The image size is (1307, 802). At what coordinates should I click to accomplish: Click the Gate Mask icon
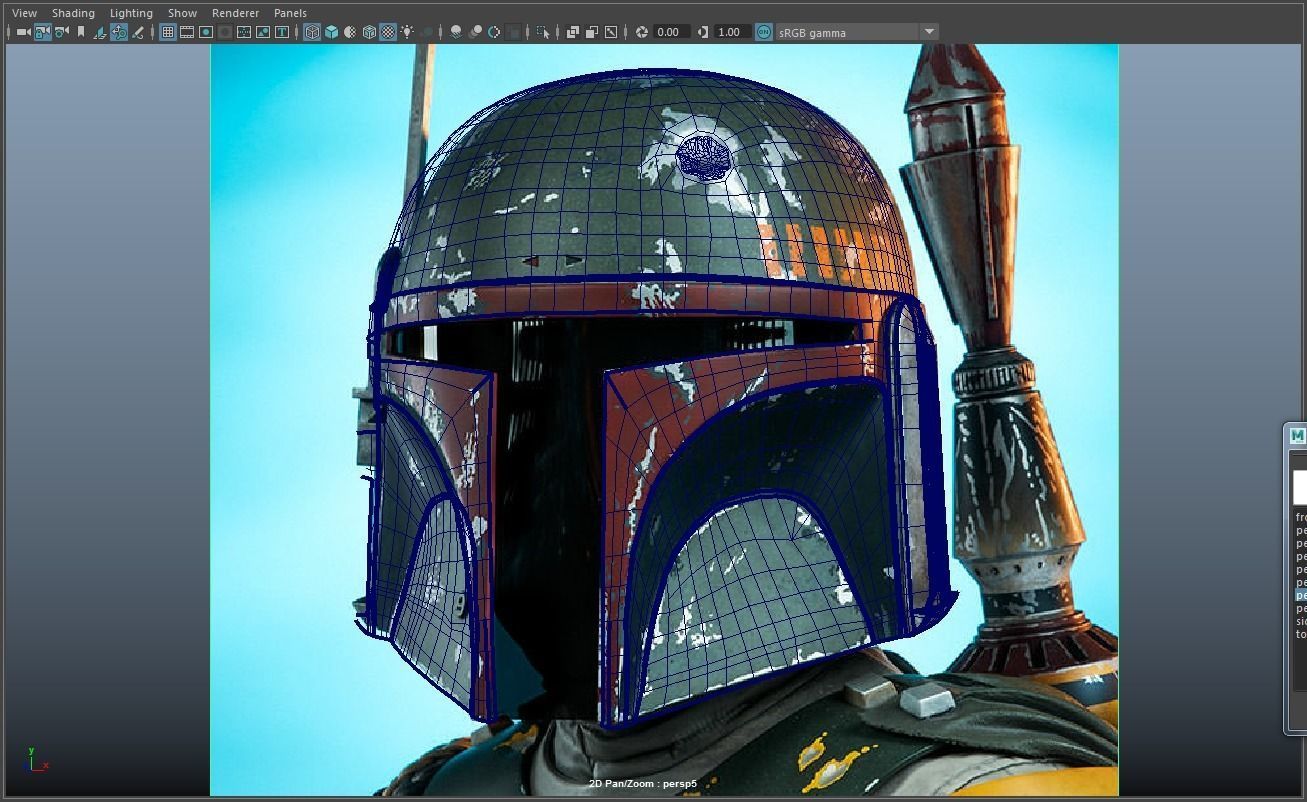click(225, 32)
